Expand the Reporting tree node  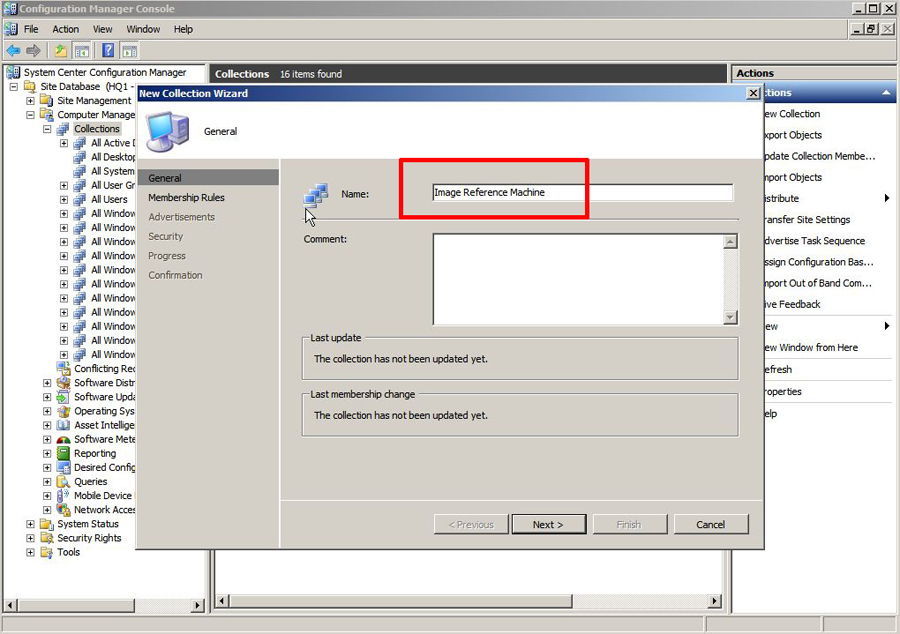(47, 453)
